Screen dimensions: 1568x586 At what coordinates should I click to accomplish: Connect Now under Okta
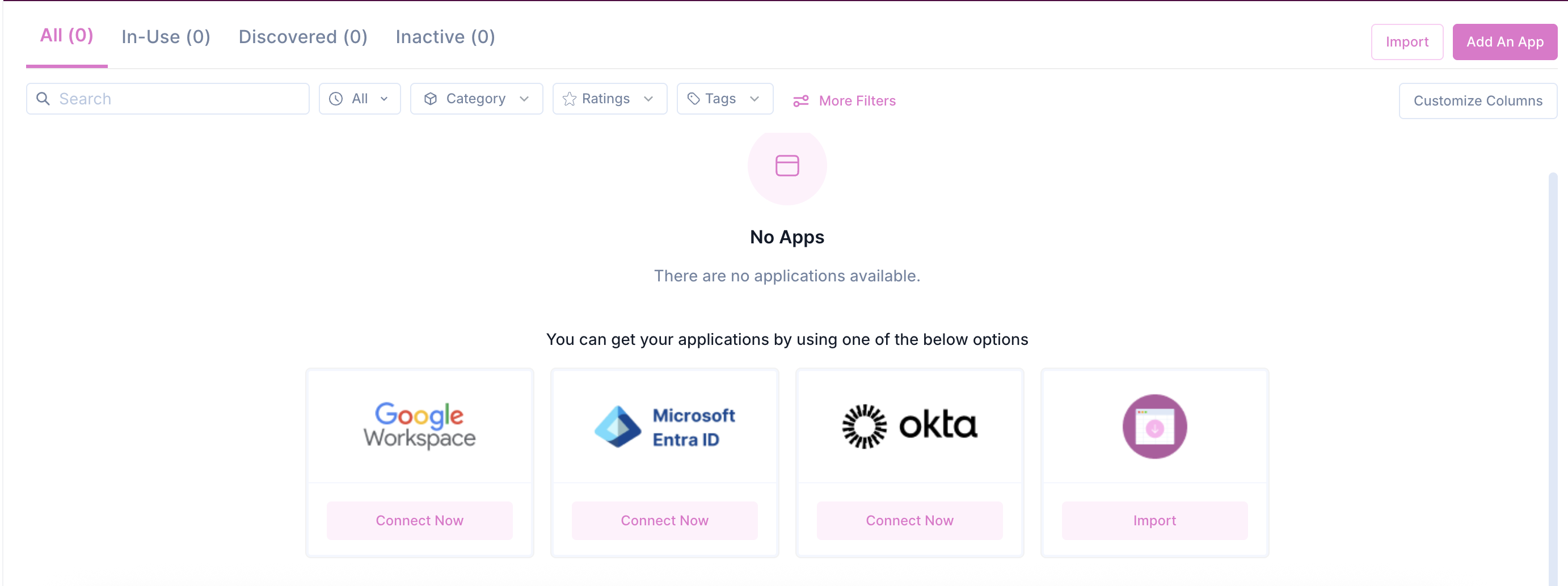click(x=909, y=520)
